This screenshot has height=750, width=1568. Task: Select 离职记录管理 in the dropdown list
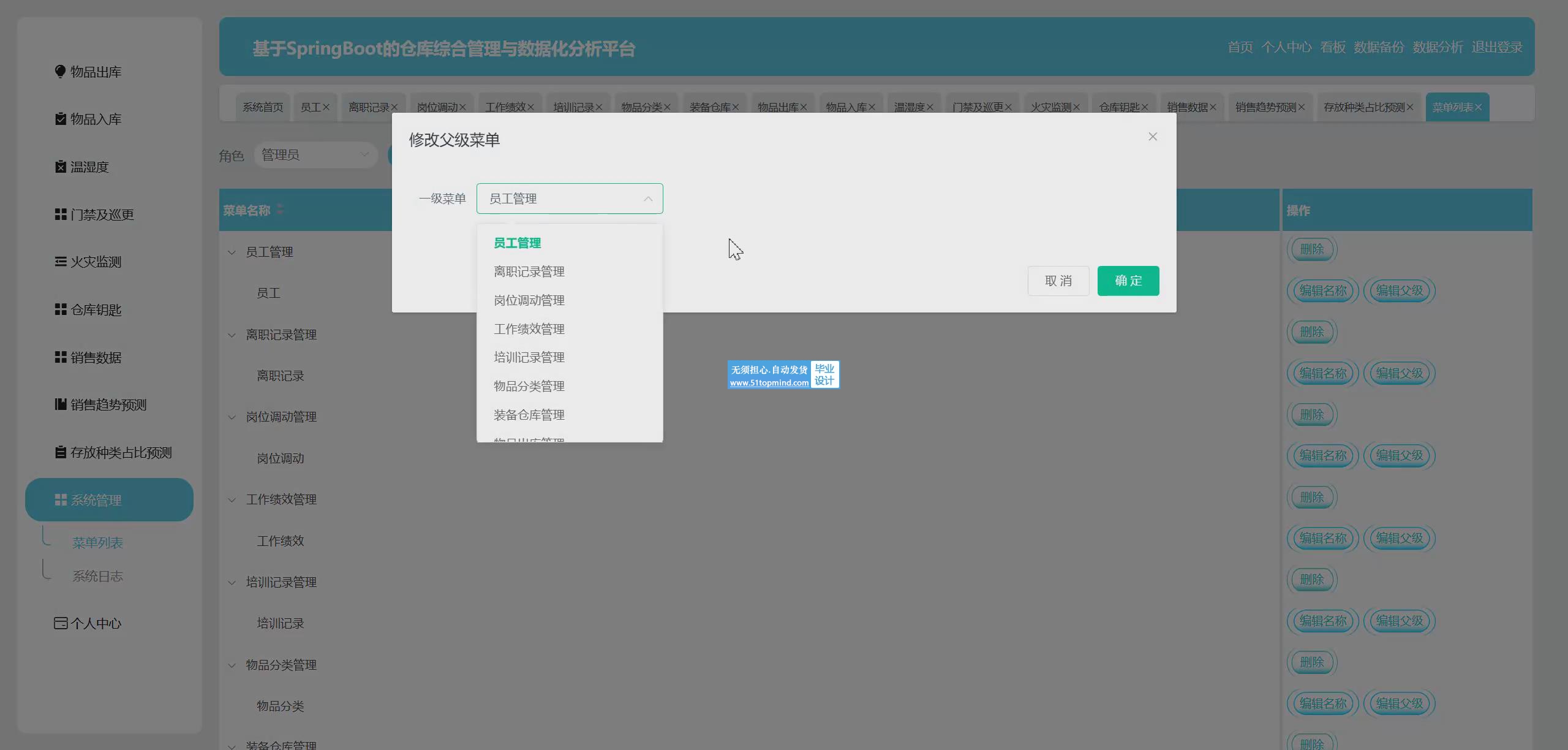click(x=529, y=271)
